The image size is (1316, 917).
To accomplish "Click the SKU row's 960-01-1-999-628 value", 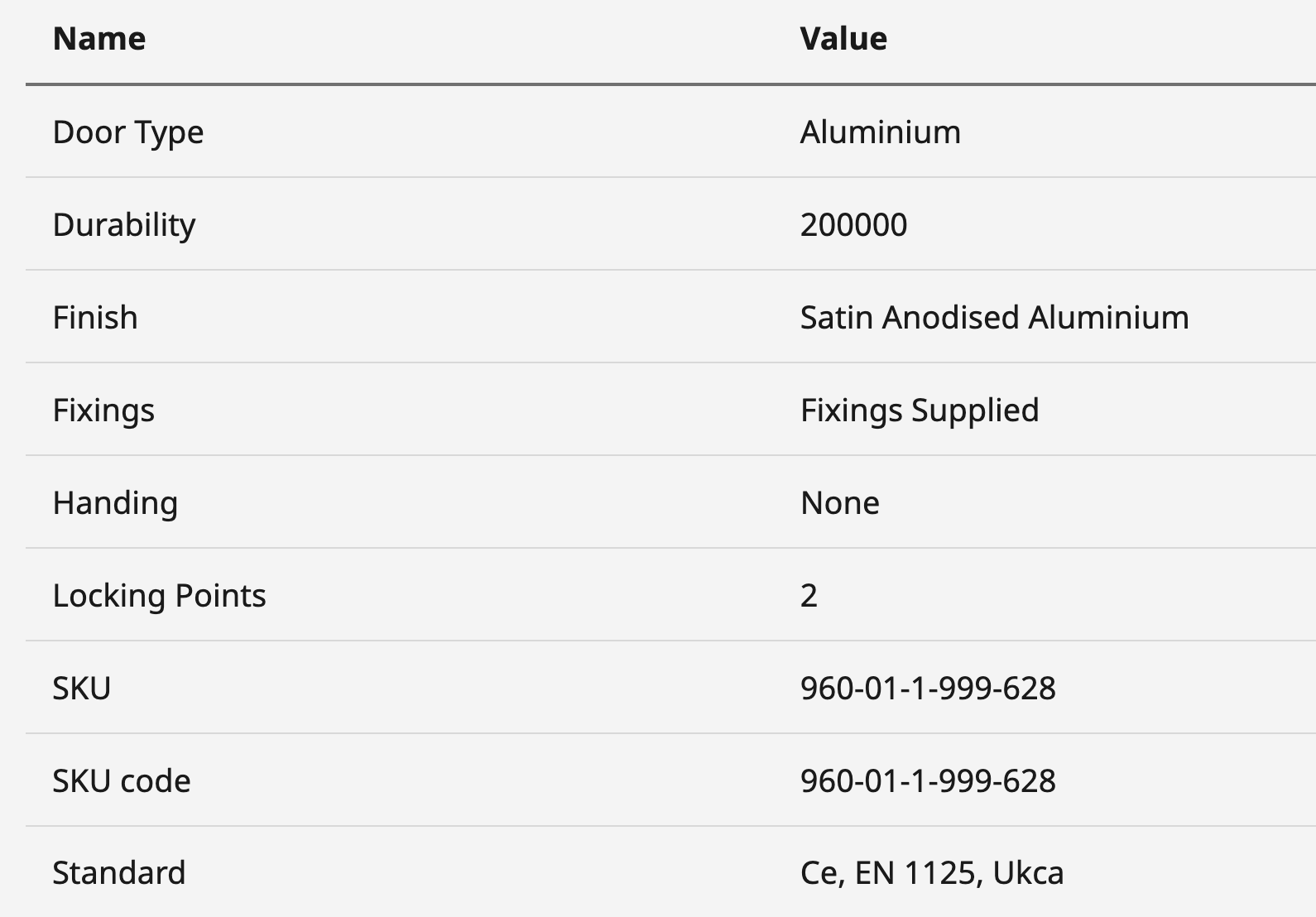I will [x=928, y=689].
